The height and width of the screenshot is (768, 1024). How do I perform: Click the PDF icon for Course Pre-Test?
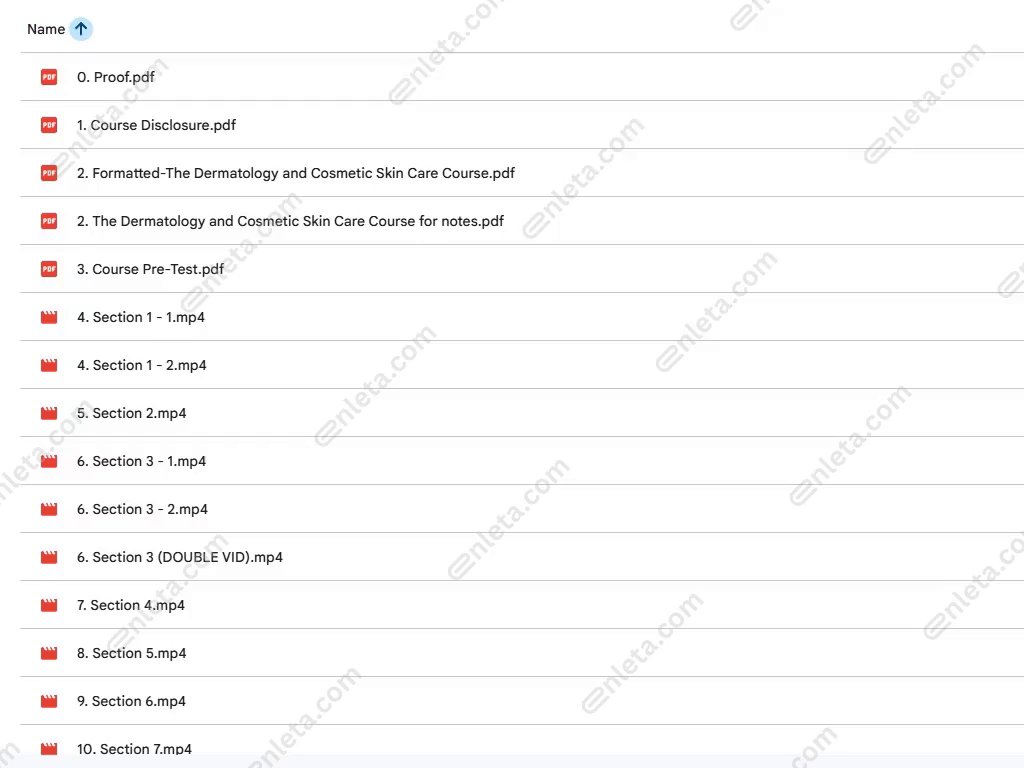point(49,269)
